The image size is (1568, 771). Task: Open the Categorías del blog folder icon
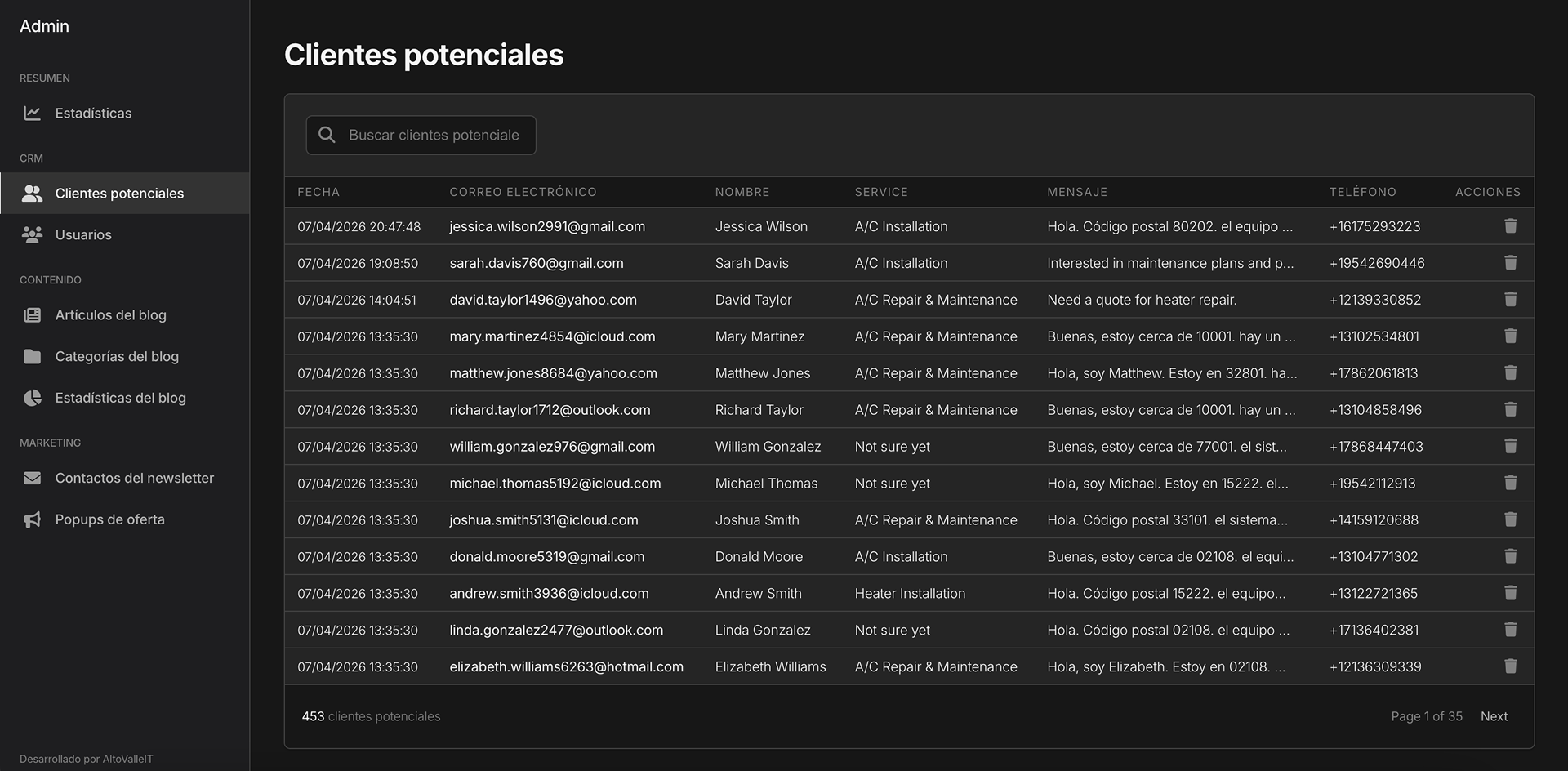33,356
